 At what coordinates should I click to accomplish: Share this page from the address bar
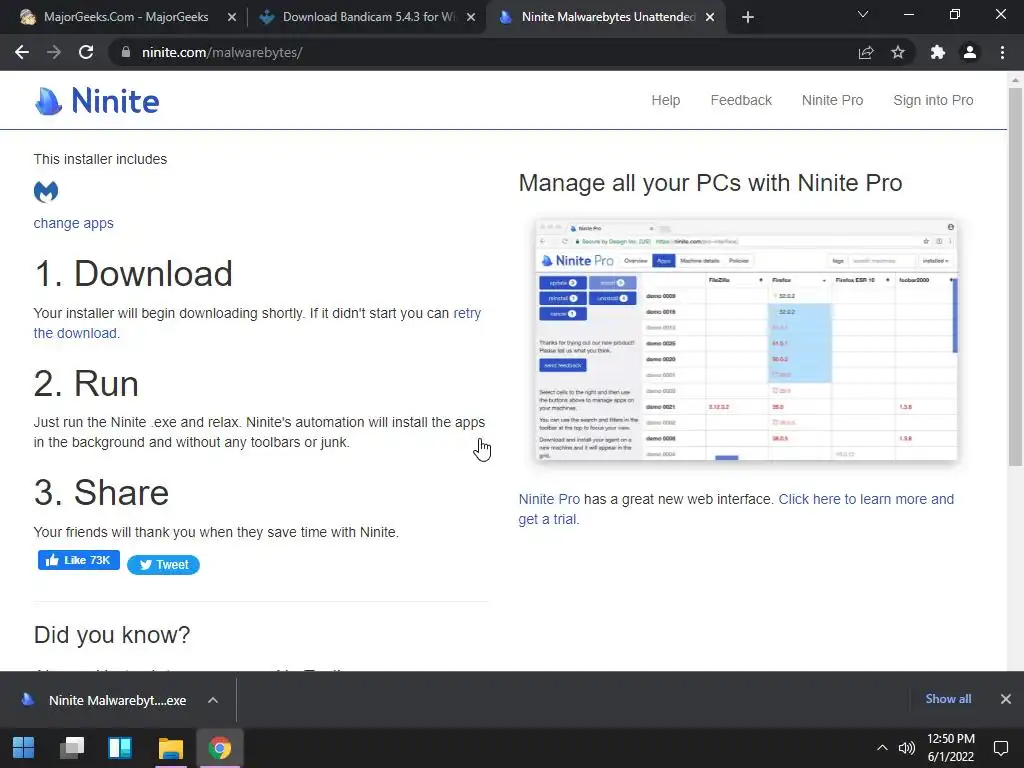click(866, 52)
